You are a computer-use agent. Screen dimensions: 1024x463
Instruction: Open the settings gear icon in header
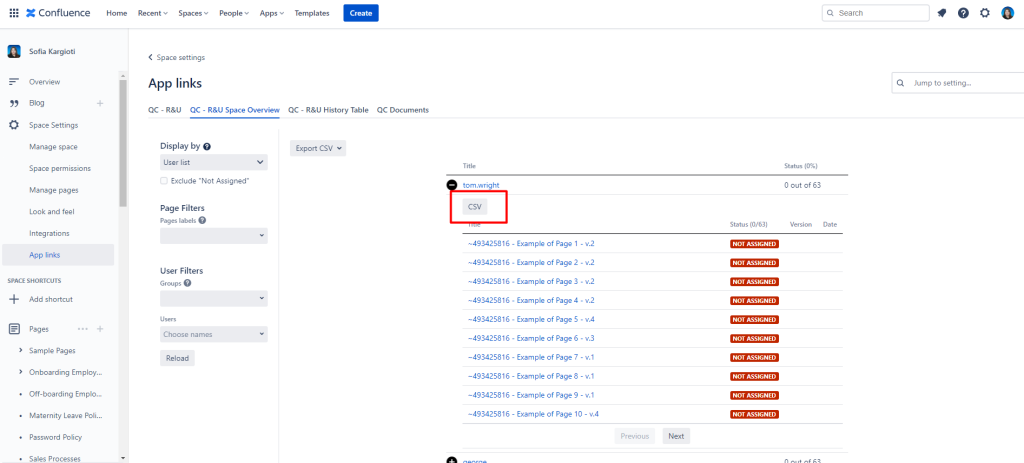[x=985, y=13]
